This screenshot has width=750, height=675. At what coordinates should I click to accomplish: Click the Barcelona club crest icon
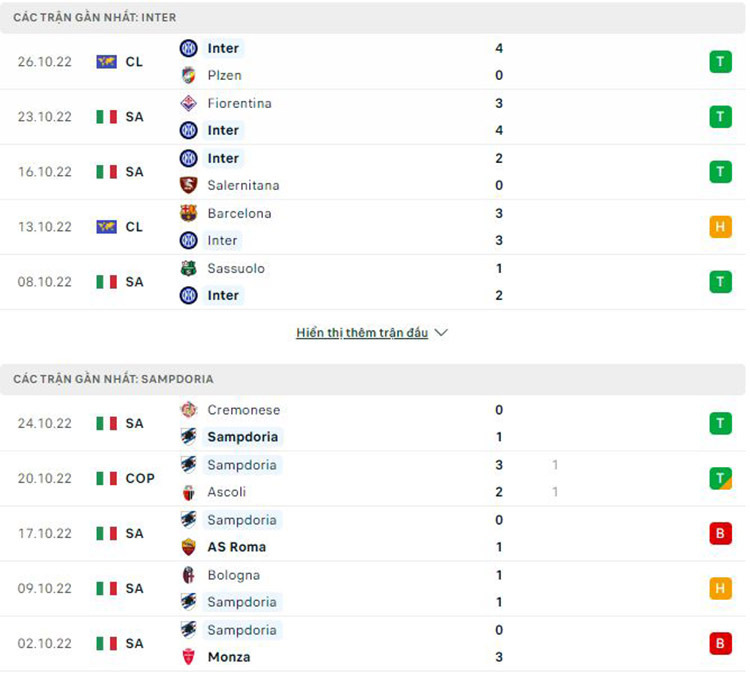coord(188,213)
